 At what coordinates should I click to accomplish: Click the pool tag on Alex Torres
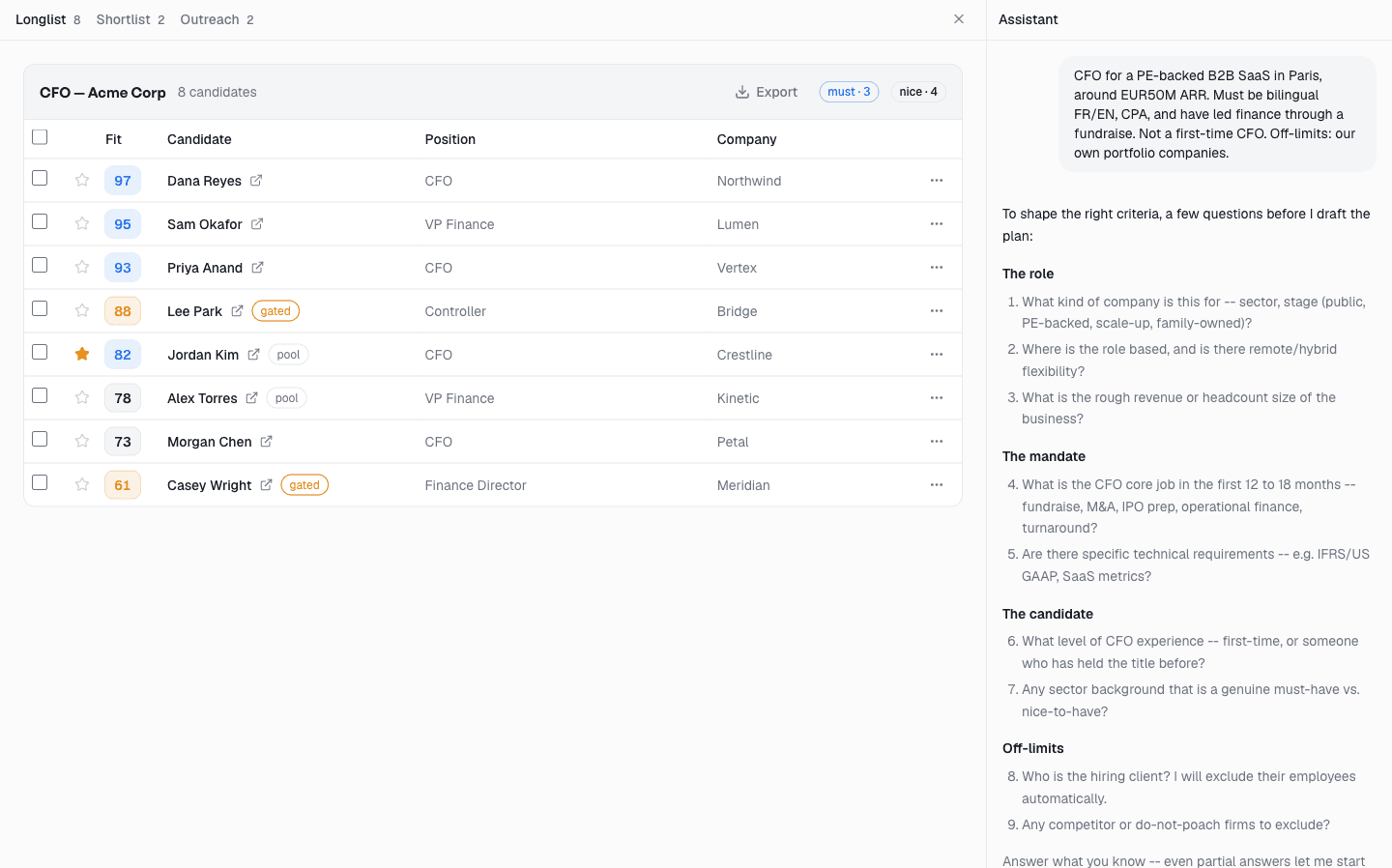[x=286, y=397]
